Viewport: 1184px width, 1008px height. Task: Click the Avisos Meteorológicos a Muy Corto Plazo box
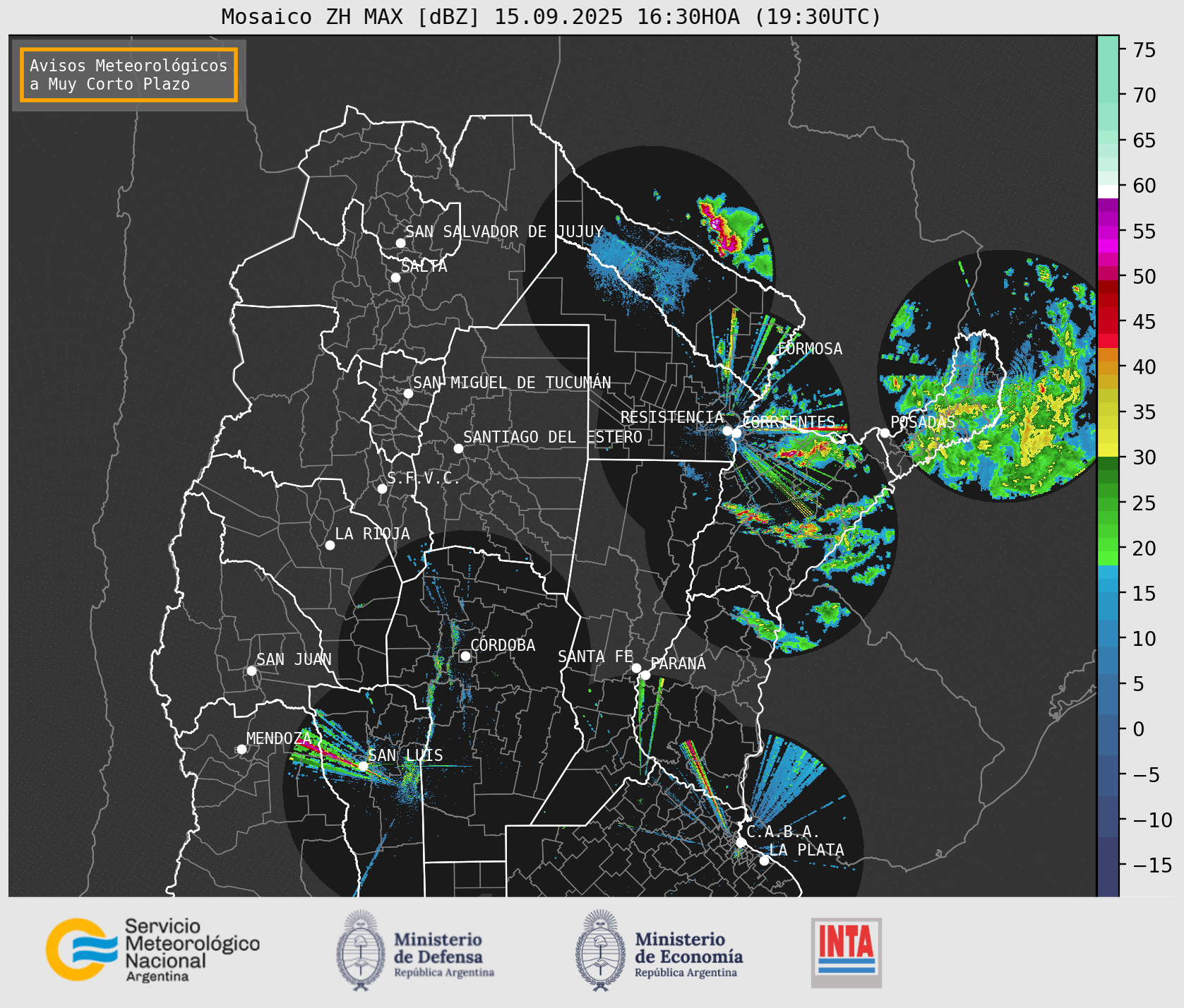(x=128, y=75)
